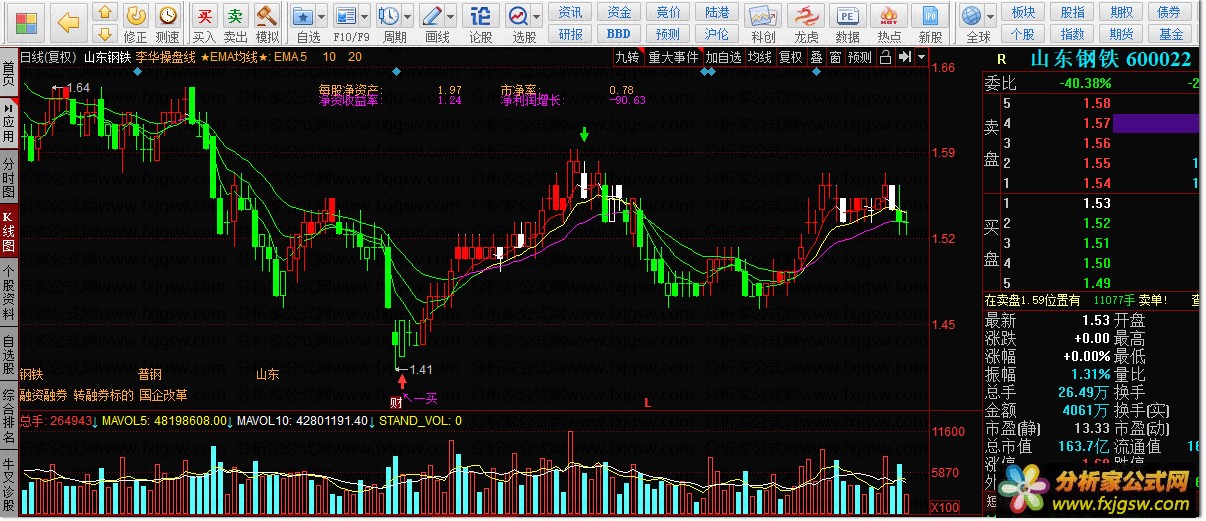The width and height of the screenshot is (1206, 521).
Task: Click the 李华操盘线 indicator name
Action: click(x=165, y=57)
